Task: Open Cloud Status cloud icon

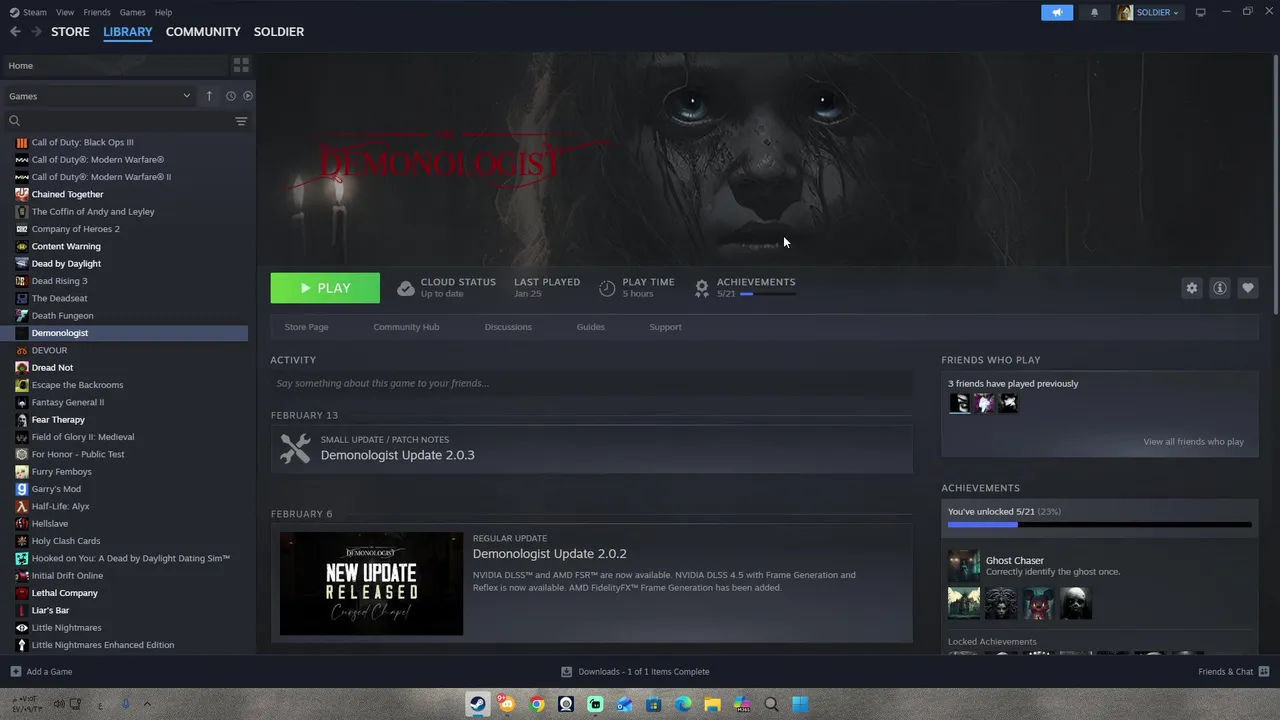Action: tap(405, 288)
